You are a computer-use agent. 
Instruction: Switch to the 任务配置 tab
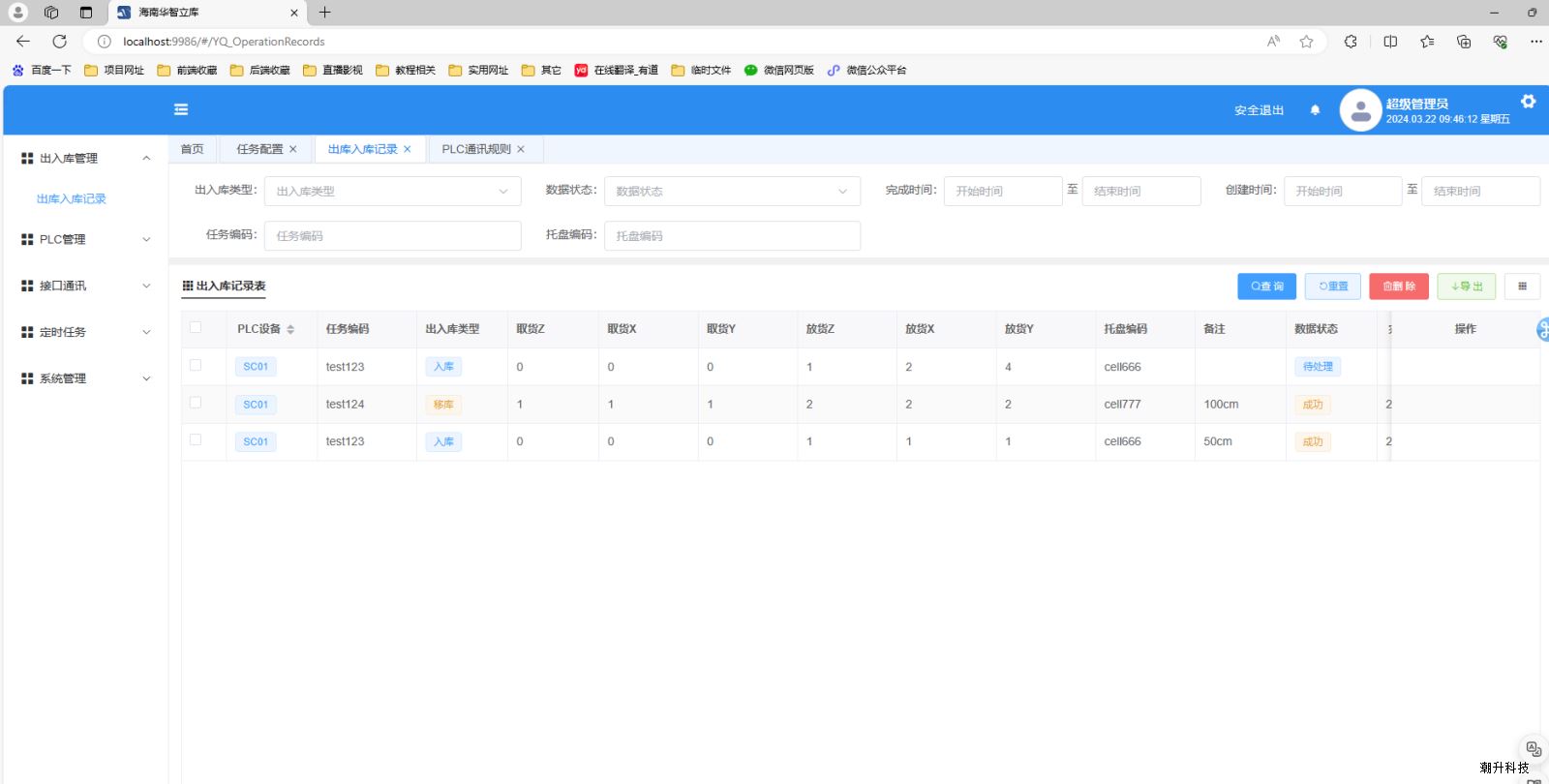click(x=259, y=149)
